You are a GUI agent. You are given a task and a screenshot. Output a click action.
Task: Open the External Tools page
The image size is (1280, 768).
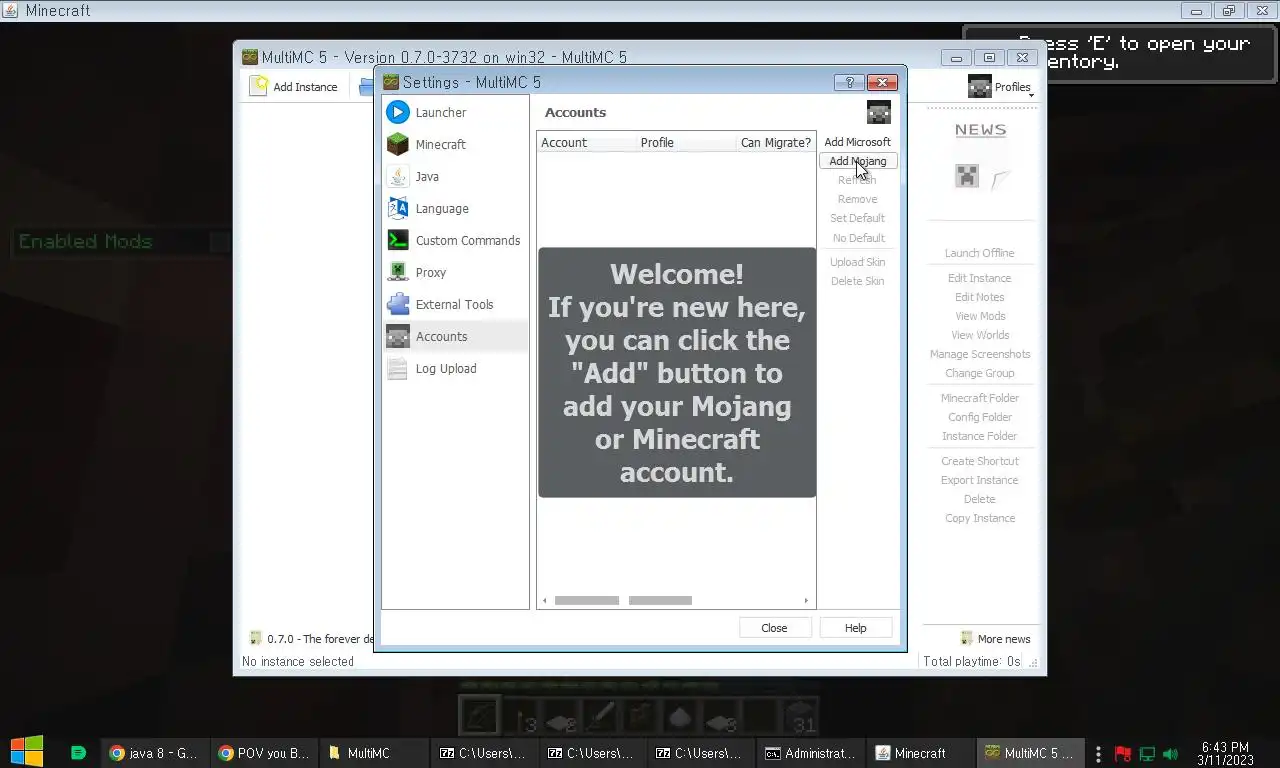pyautogui.click(x=456, y=304)
